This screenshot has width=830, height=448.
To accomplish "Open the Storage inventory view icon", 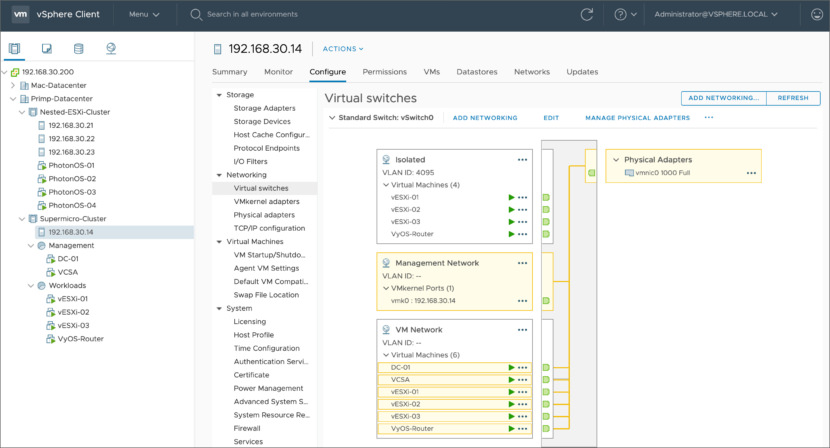I will click(x=78, y=48).
